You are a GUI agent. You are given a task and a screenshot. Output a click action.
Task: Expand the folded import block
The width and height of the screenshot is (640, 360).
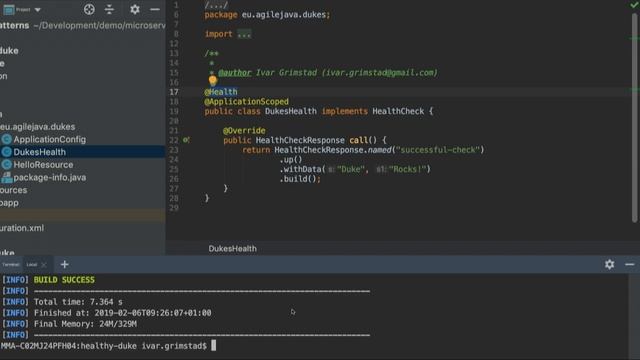[244, 34]
